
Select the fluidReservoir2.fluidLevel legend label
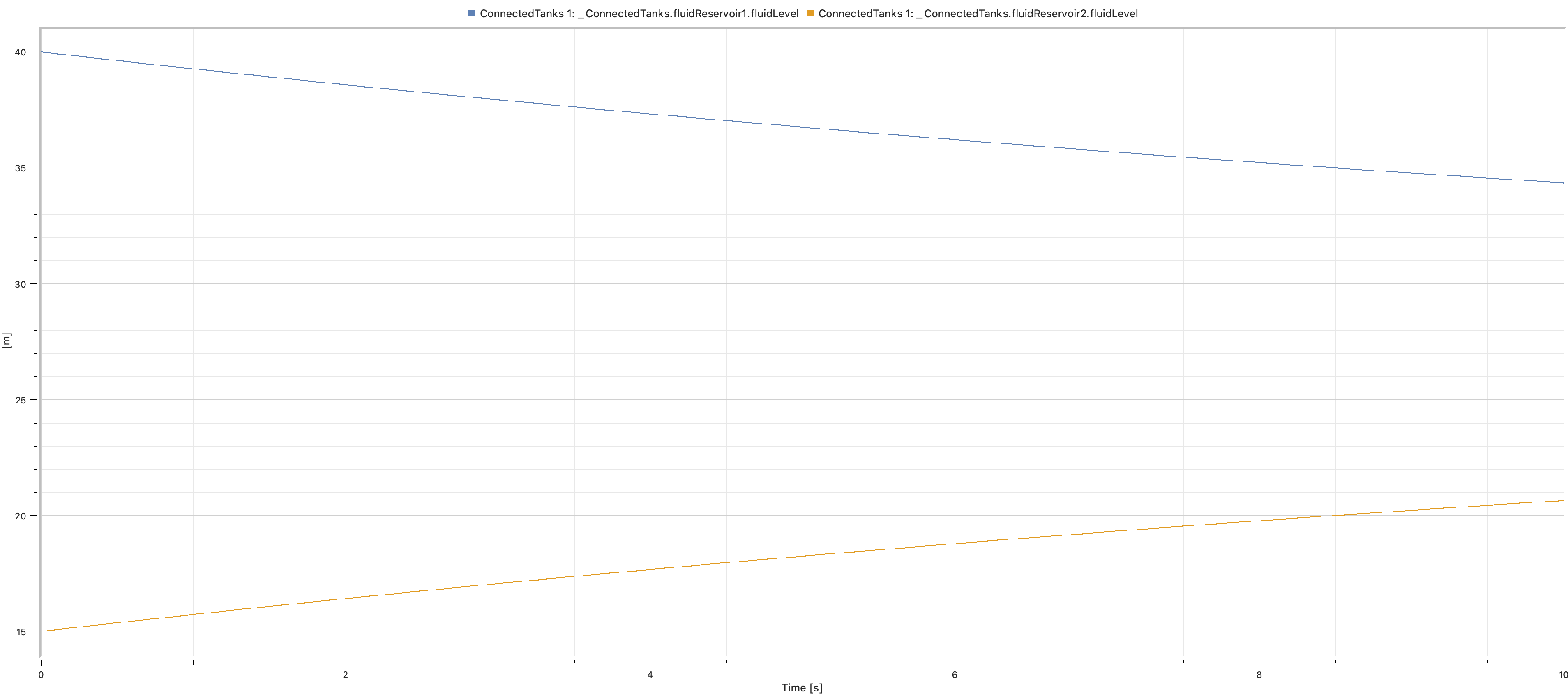pyautogui.click(x=978, y=14)
